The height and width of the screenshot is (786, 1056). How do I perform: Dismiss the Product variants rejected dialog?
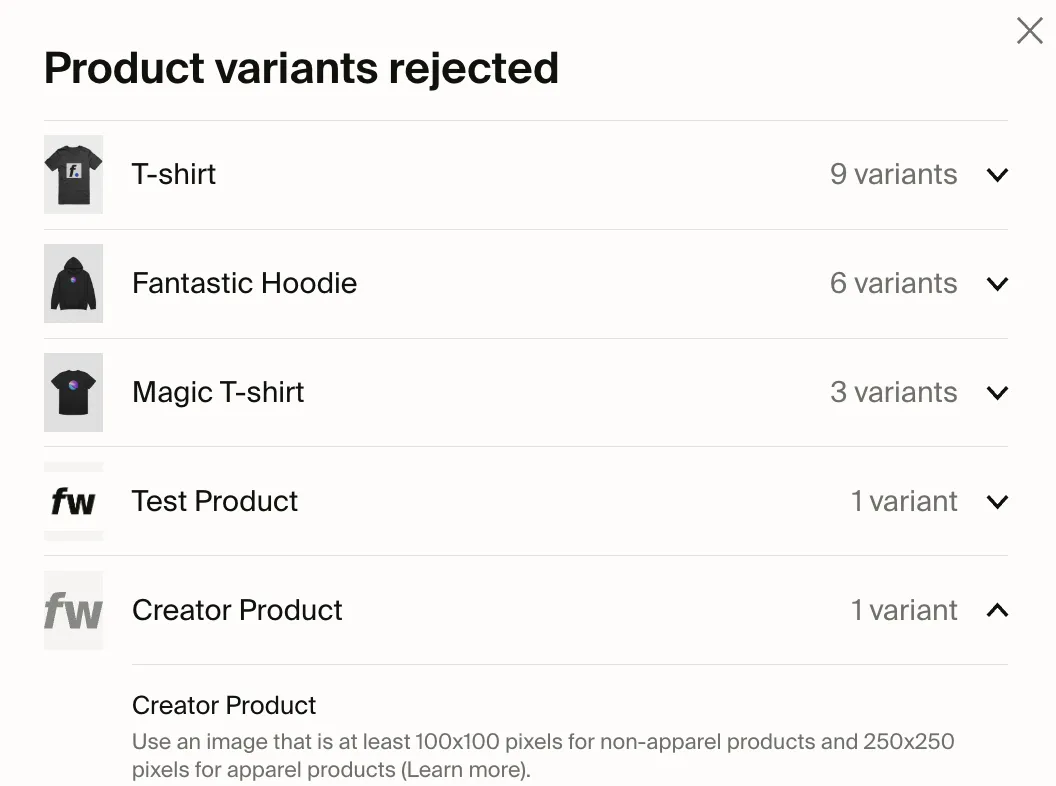coord(1029,30)
